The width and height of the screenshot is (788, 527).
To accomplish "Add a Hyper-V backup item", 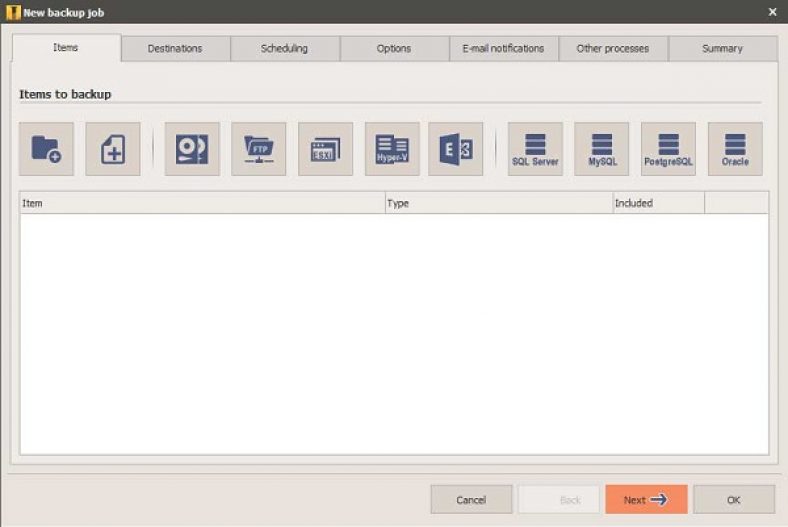I will (x=392, y=149).
